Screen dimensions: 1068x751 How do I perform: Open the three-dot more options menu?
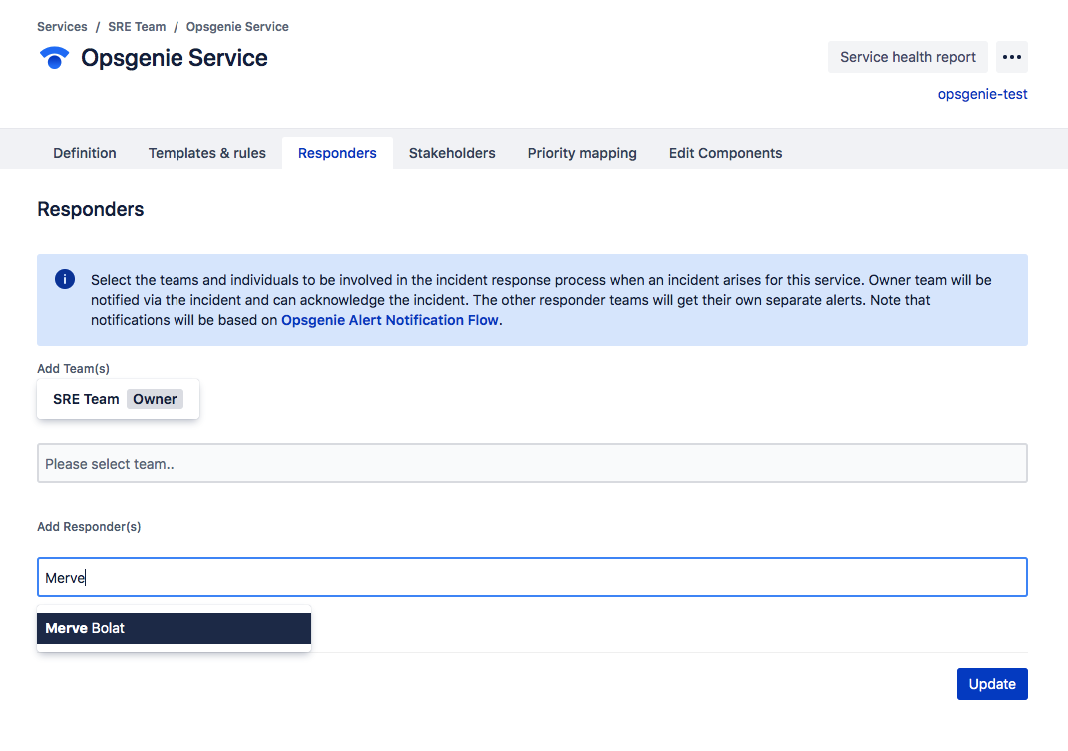click(1011, 57)
